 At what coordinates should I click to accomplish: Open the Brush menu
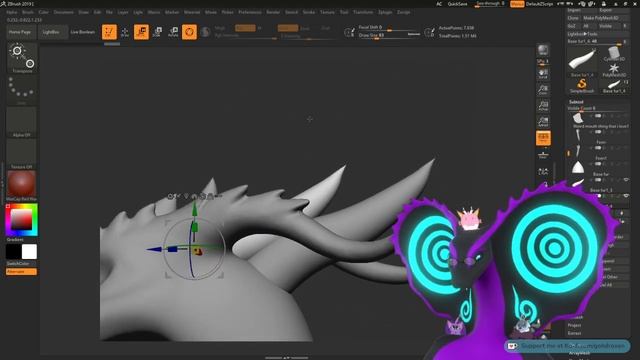[28, 12]
